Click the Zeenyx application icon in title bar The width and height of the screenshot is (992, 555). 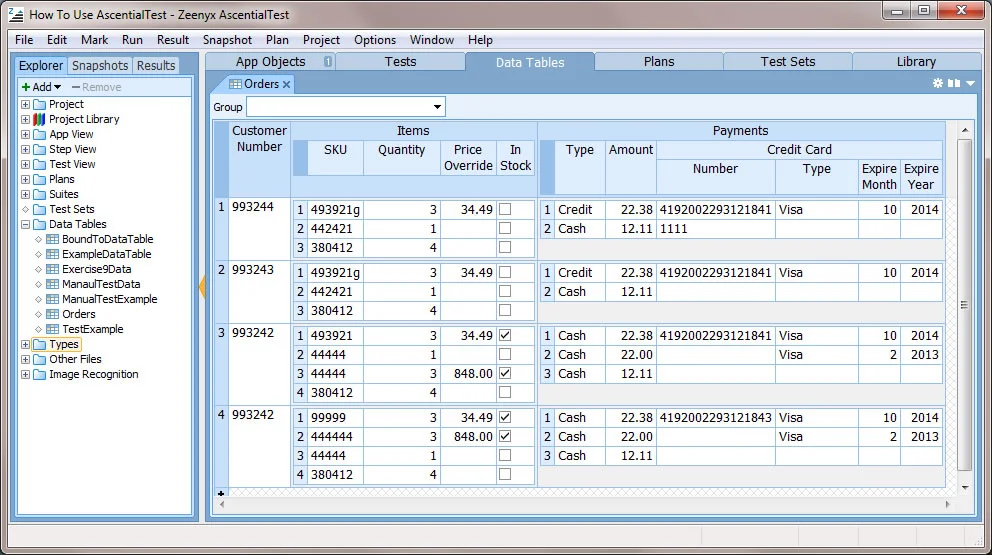pyautogui.click(x=16, y=14)
